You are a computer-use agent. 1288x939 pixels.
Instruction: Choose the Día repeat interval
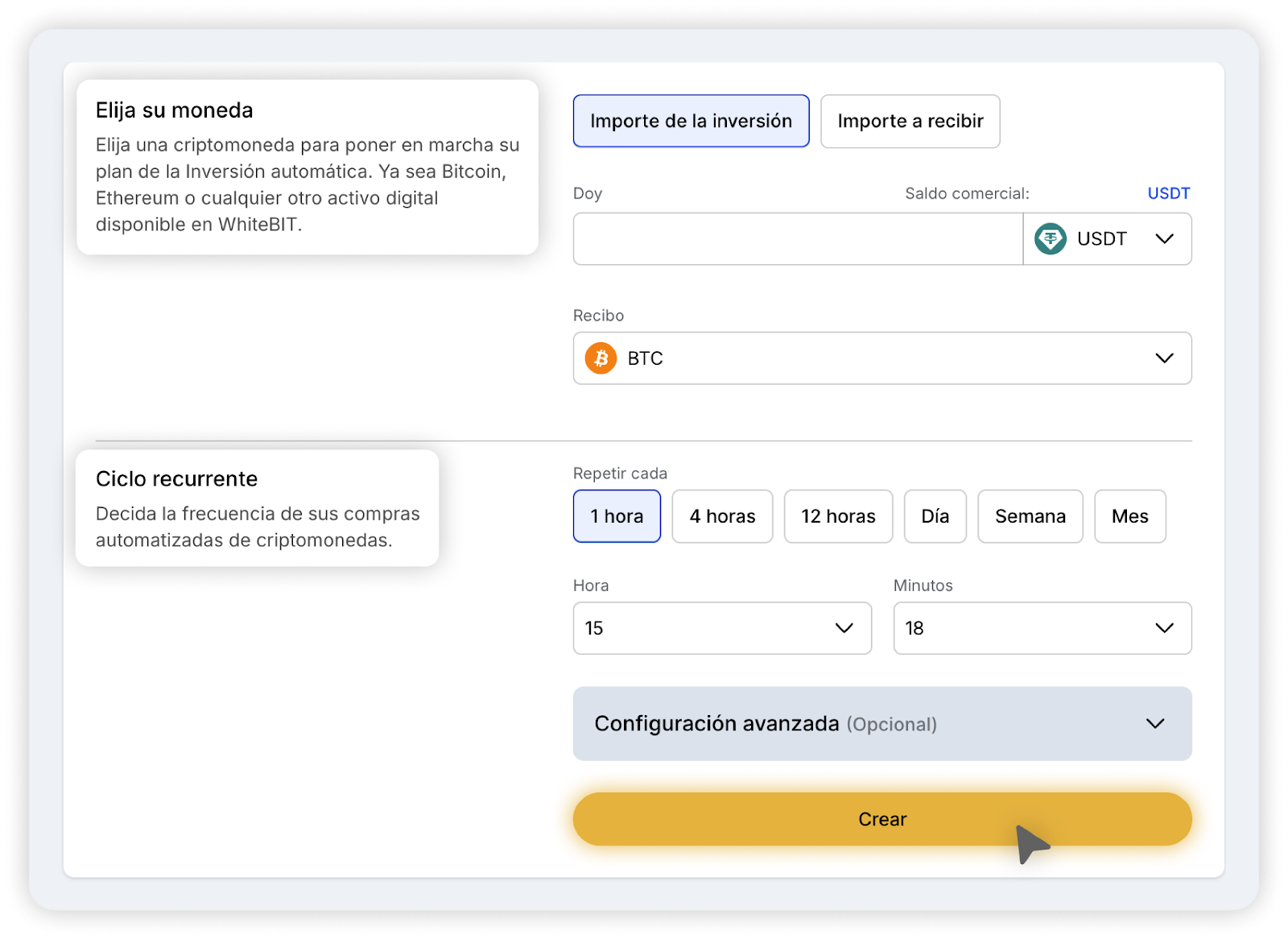pyautogui.click(x=935, y=516)
